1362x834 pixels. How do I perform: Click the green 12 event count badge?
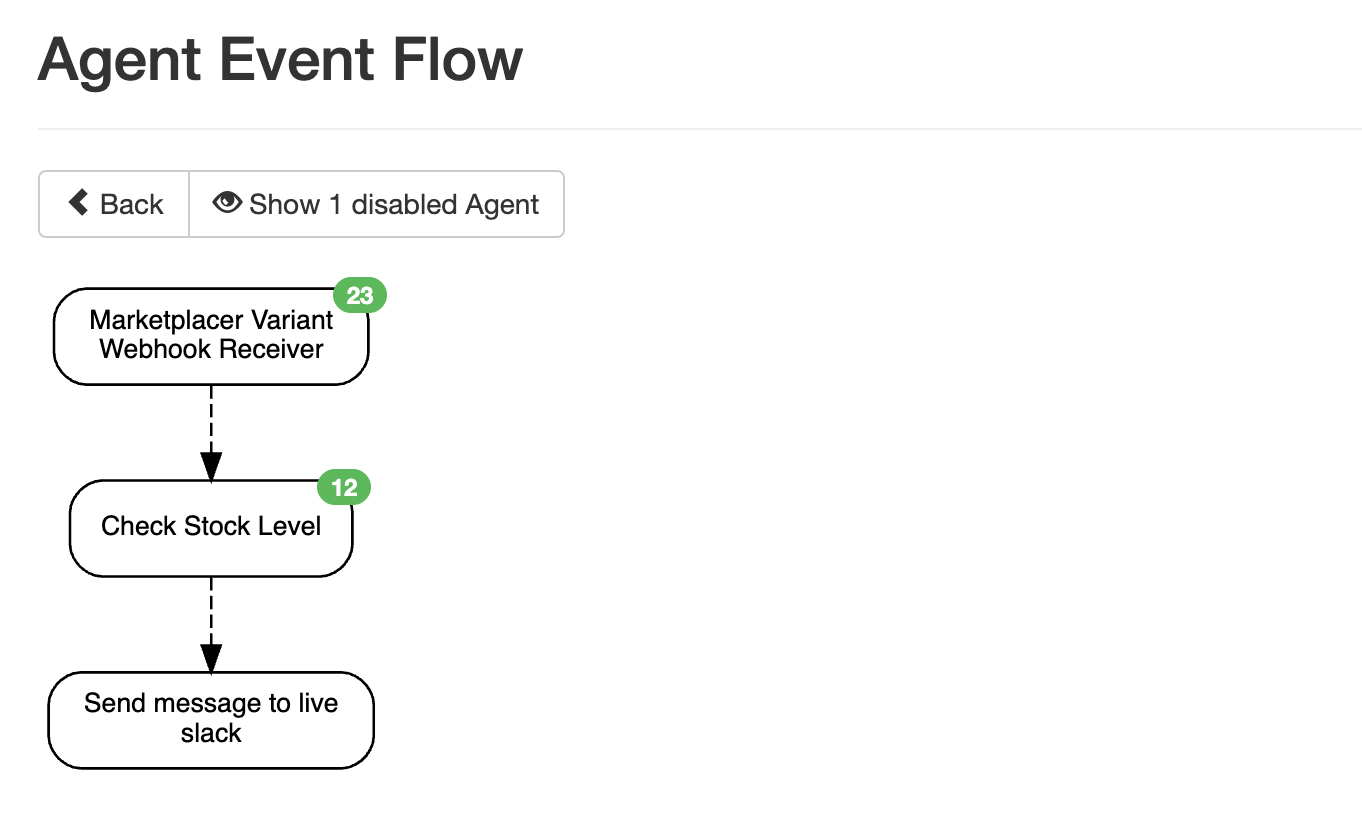pyautogui.click(x=344, y=488)
